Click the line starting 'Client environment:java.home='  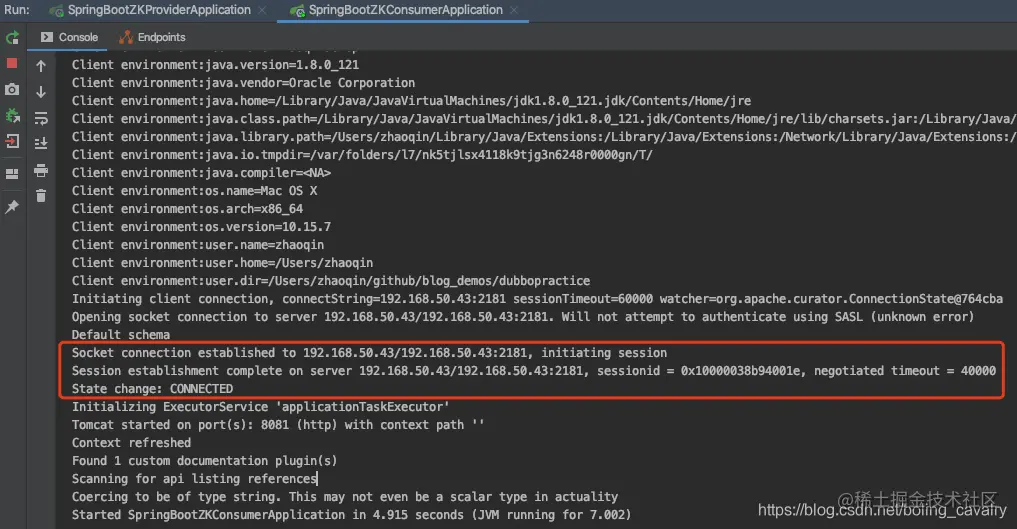click(x=411, y=101)
